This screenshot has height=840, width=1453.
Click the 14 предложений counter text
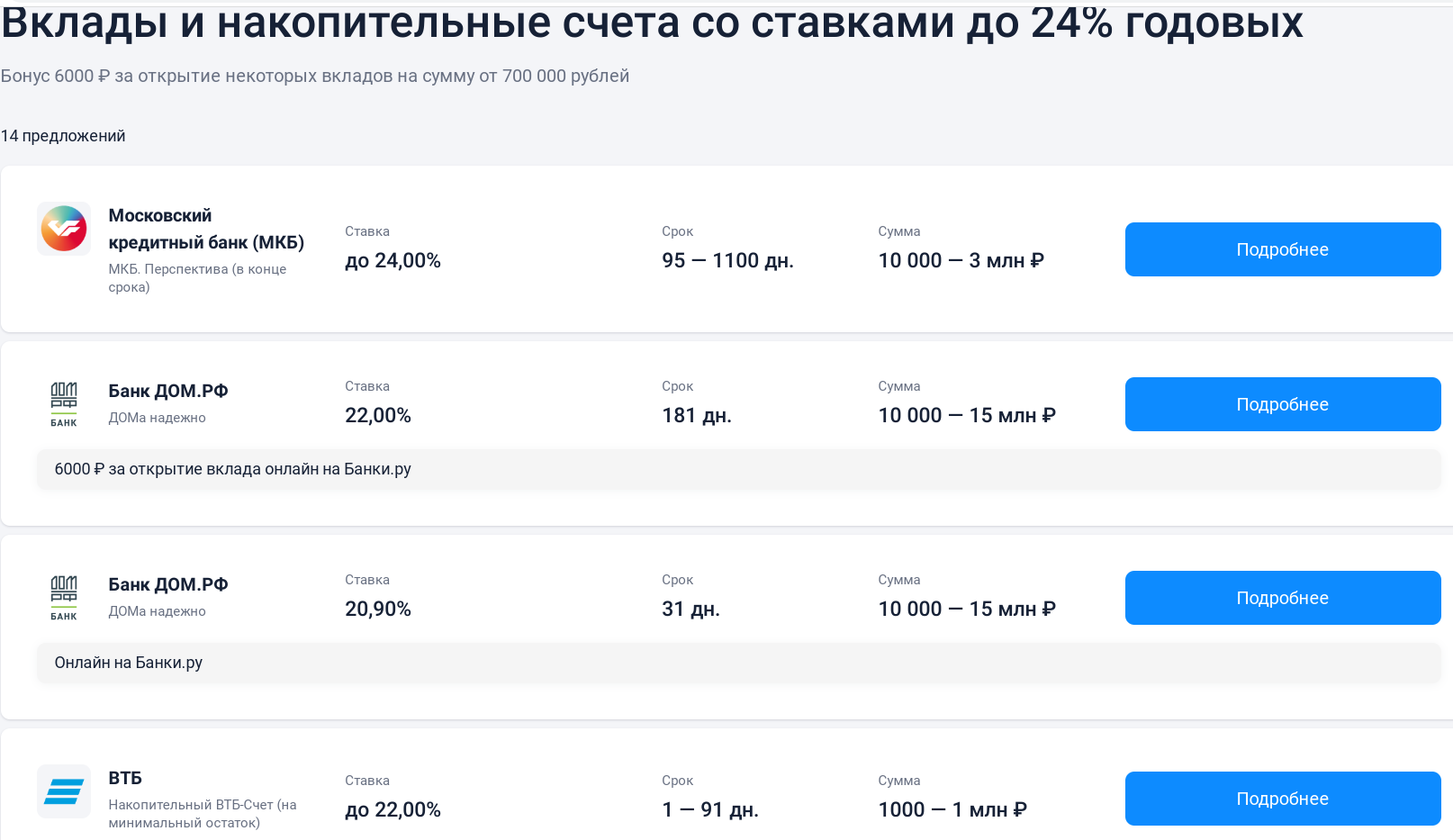point(62,136)
